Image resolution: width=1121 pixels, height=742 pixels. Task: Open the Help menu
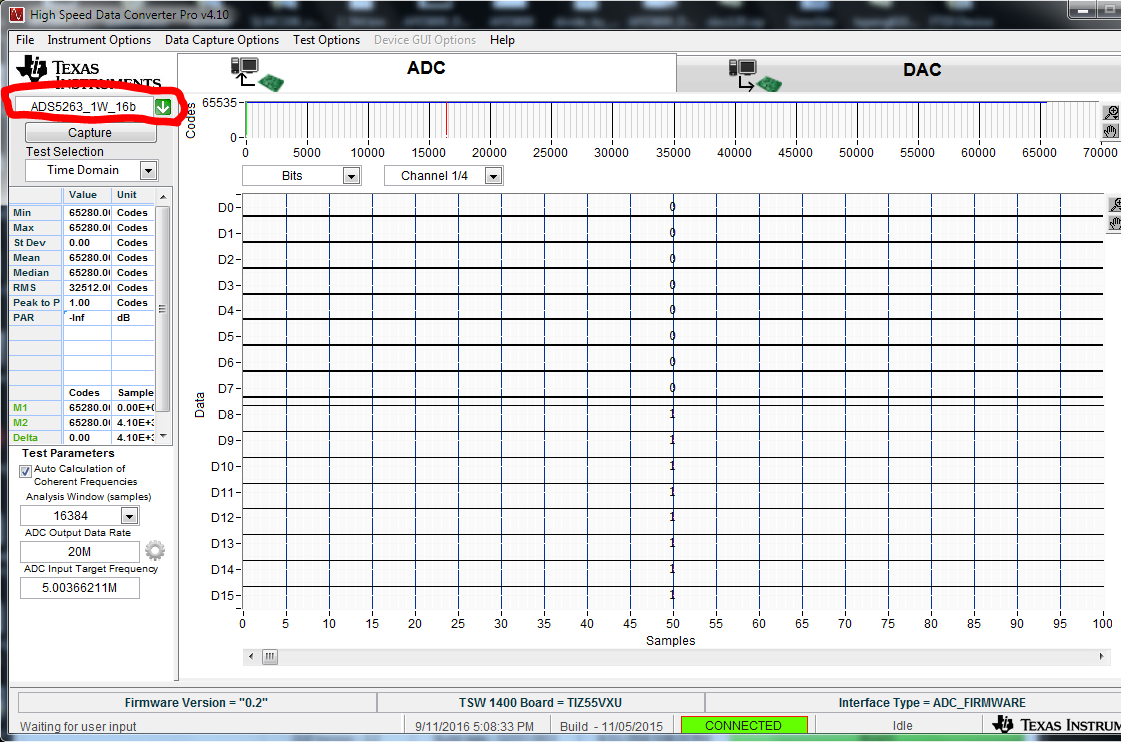[503, 40]
